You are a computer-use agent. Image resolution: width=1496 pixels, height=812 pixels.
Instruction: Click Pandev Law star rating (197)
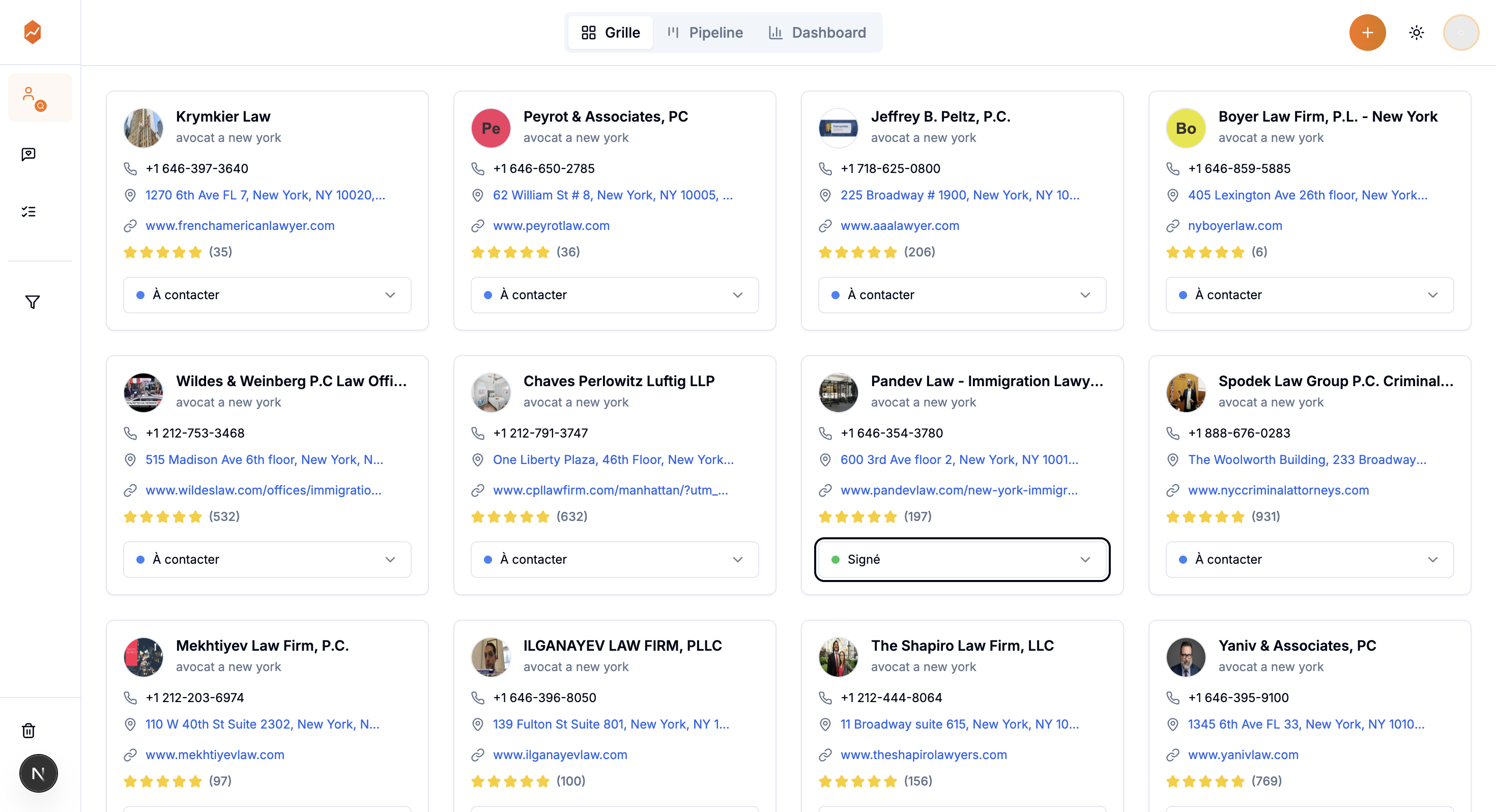(x=875, y=516)
